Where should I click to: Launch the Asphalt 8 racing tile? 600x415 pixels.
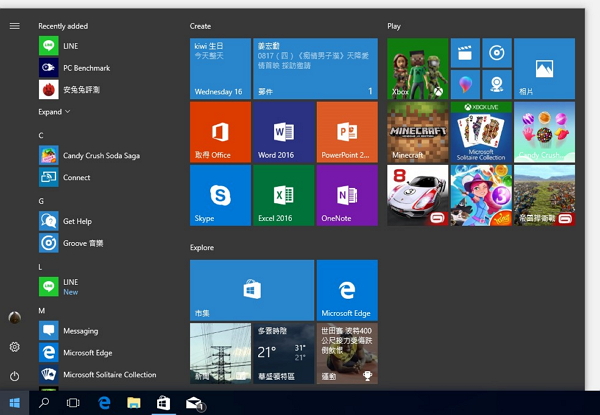tap(417, 195)
